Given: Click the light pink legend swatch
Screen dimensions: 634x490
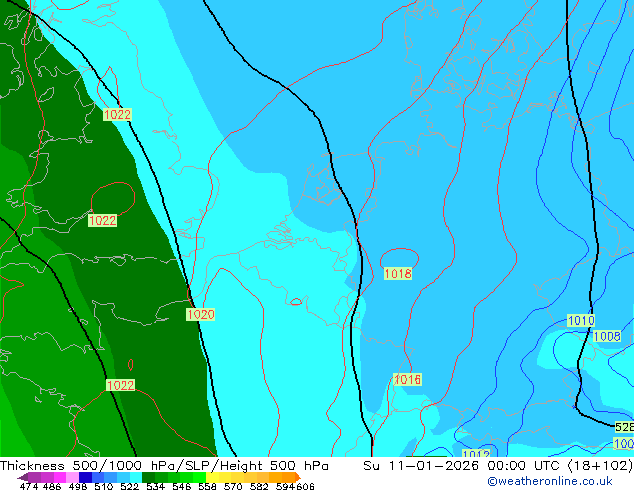Looking at the screenshot, I should click(72, 477).
